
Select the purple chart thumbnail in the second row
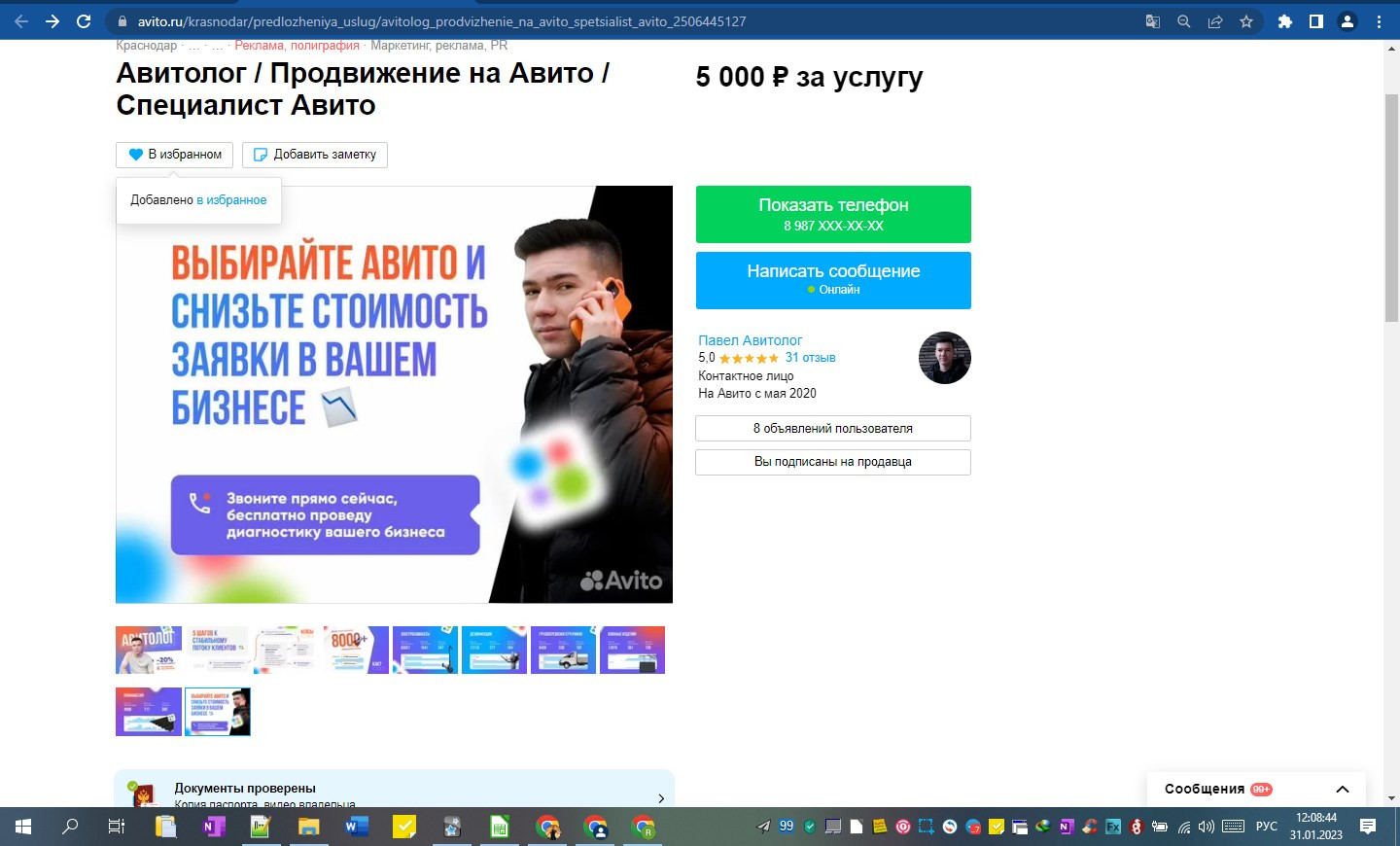click(x=149, y=712)
